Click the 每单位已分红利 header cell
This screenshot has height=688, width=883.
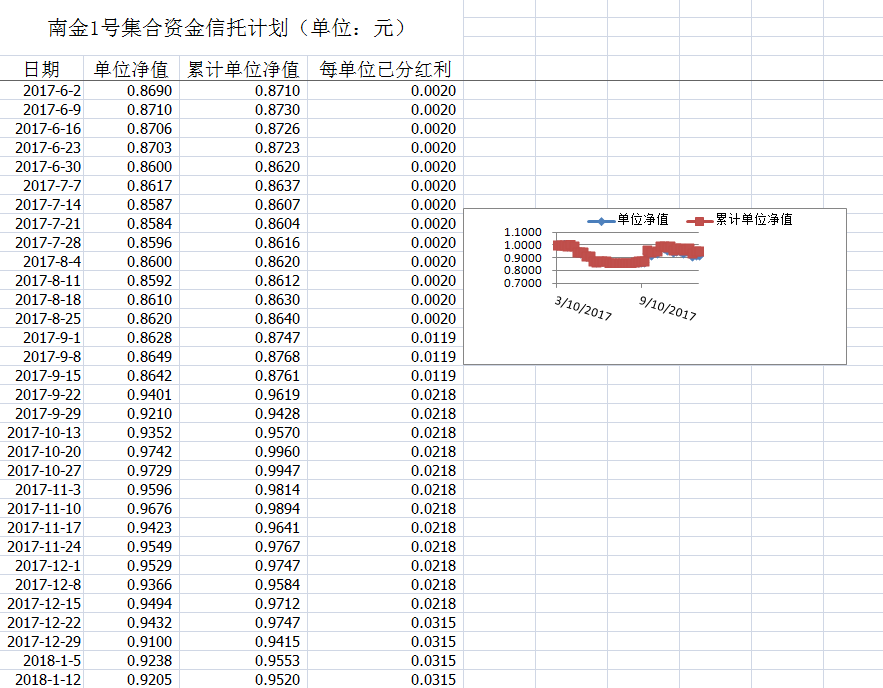(x=385, y=69)
